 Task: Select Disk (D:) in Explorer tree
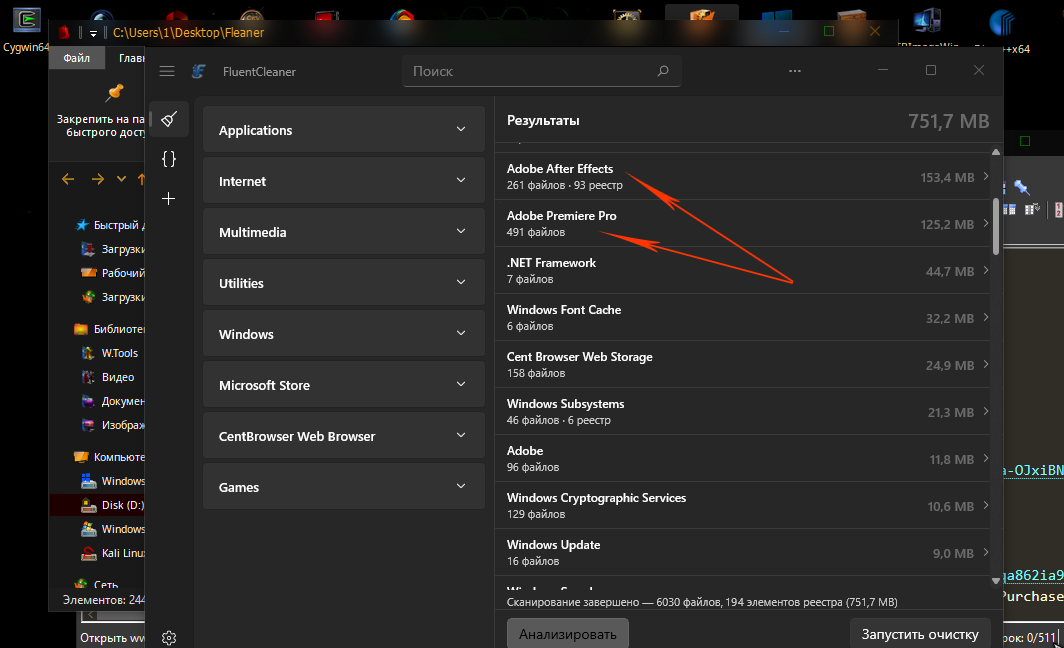[97, 505]
